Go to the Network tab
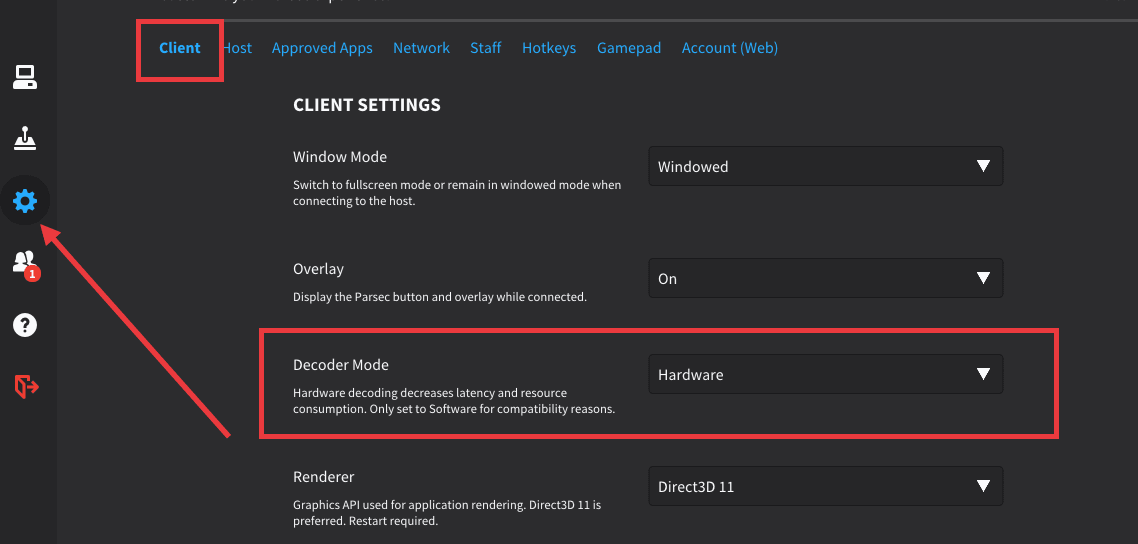Screen dimensions: 1138x544 [x=421, y=48]
